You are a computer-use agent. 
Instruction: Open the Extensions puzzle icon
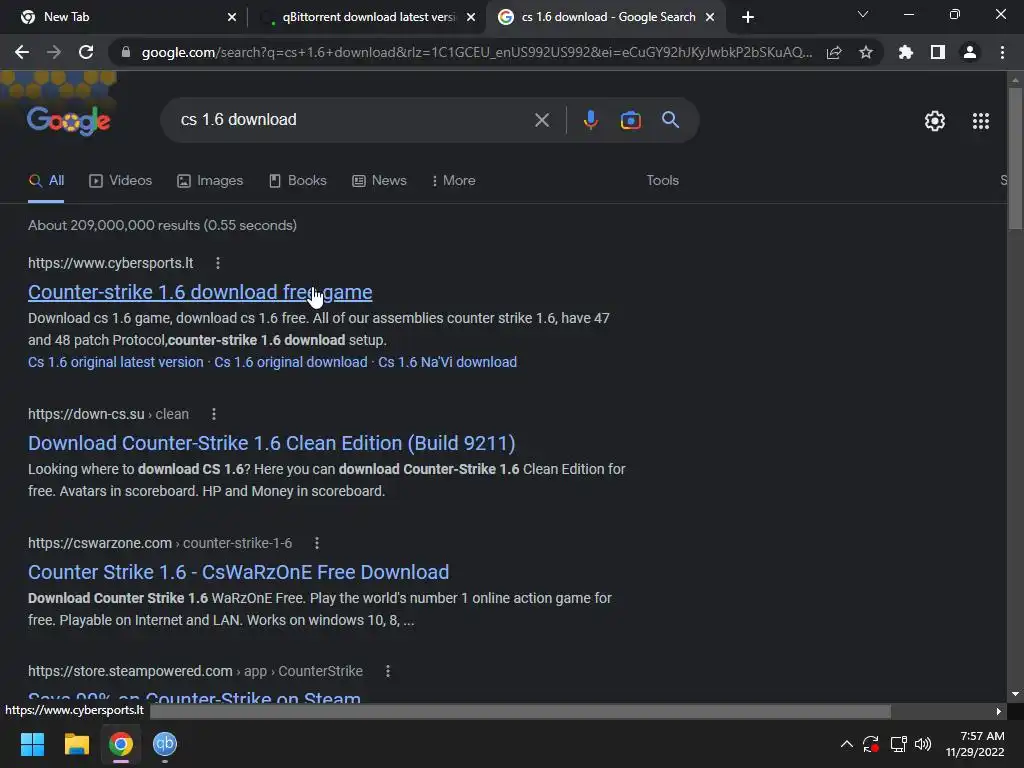click(905, 52)
